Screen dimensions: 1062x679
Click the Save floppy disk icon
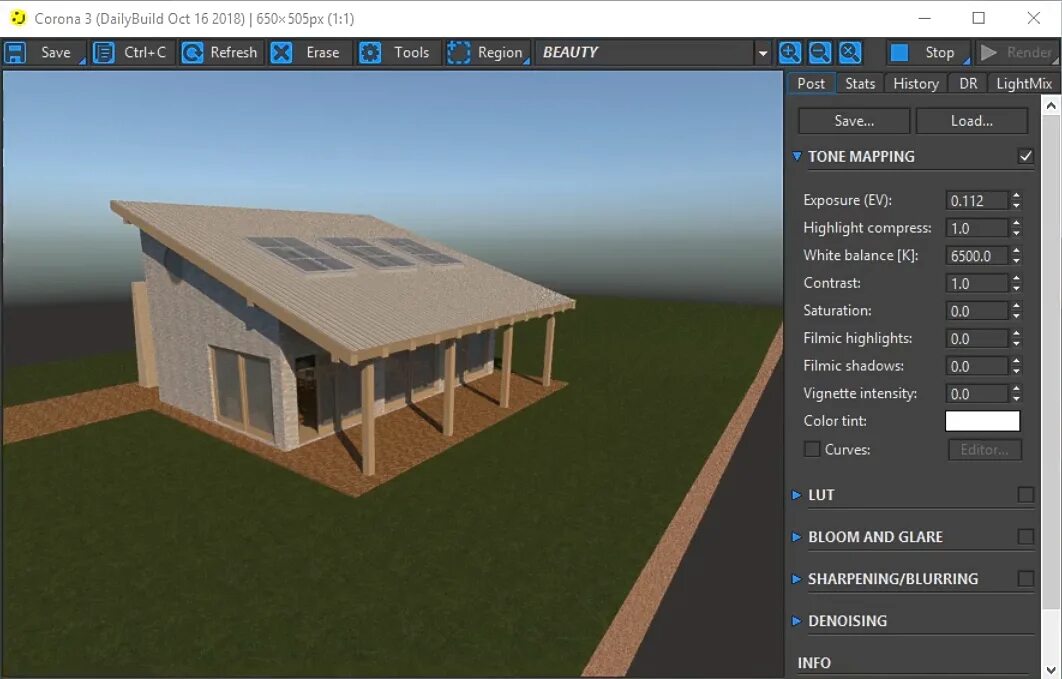pyautogui.click(x=15, y=52)
